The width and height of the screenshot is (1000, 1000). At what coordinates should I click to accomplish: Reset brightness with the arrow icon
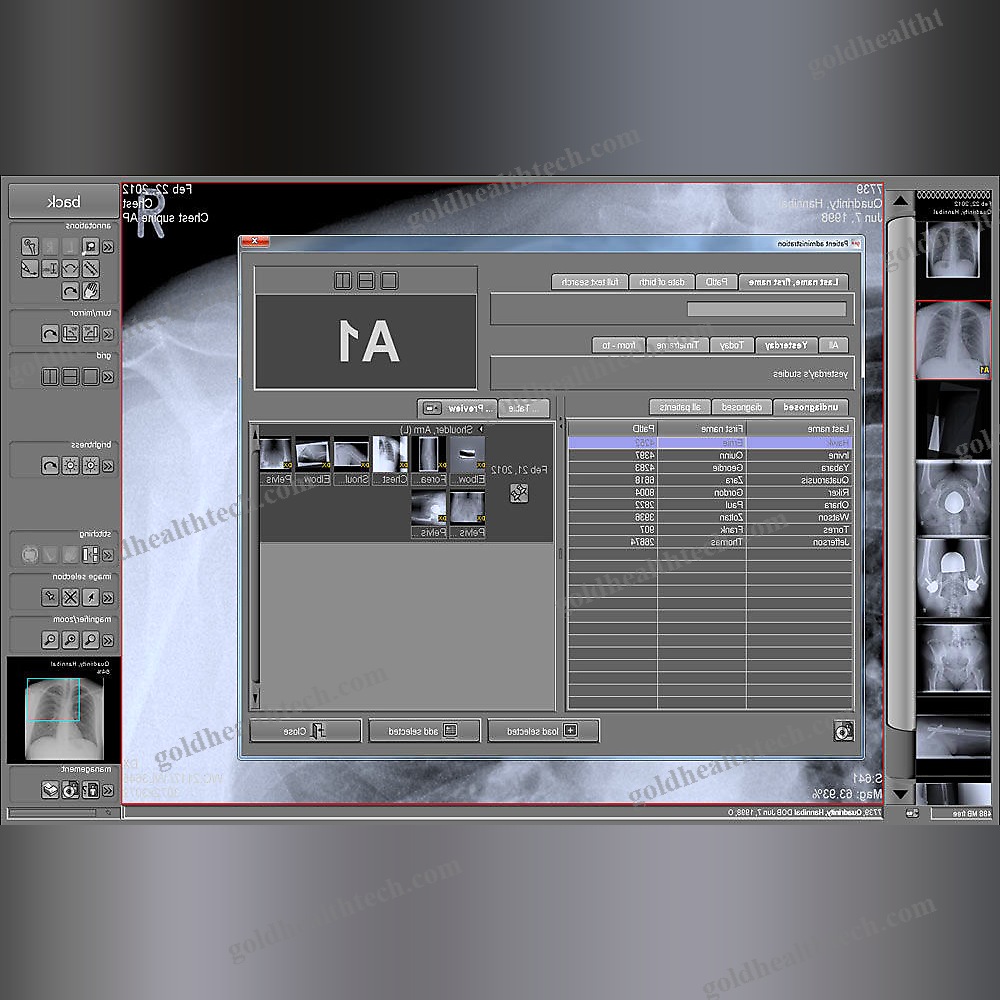[x=50, y=466]
